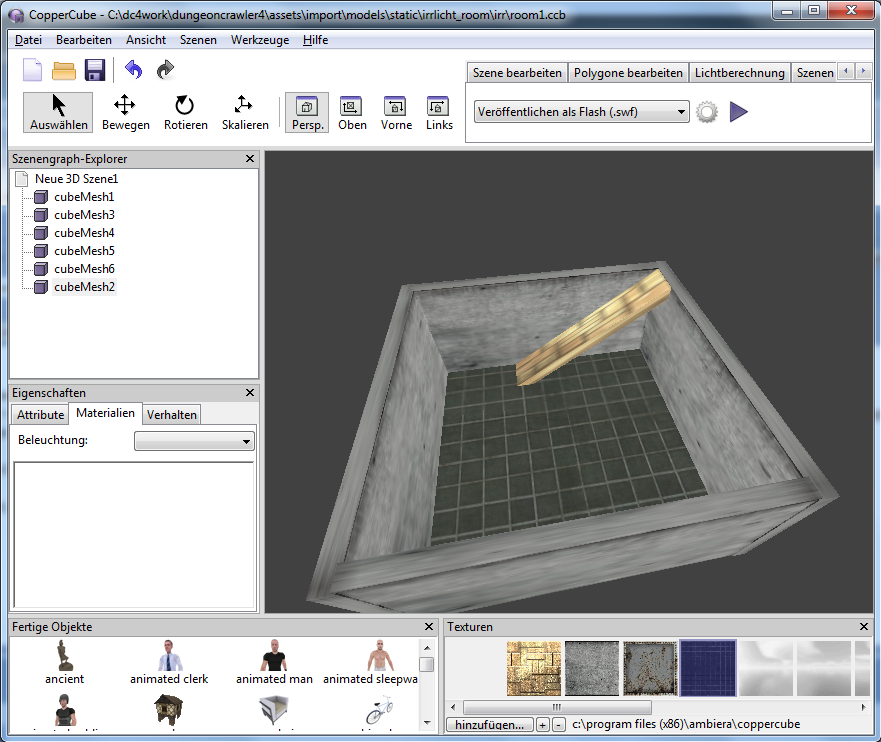Run the scene with play arrow

click(738, 112)
